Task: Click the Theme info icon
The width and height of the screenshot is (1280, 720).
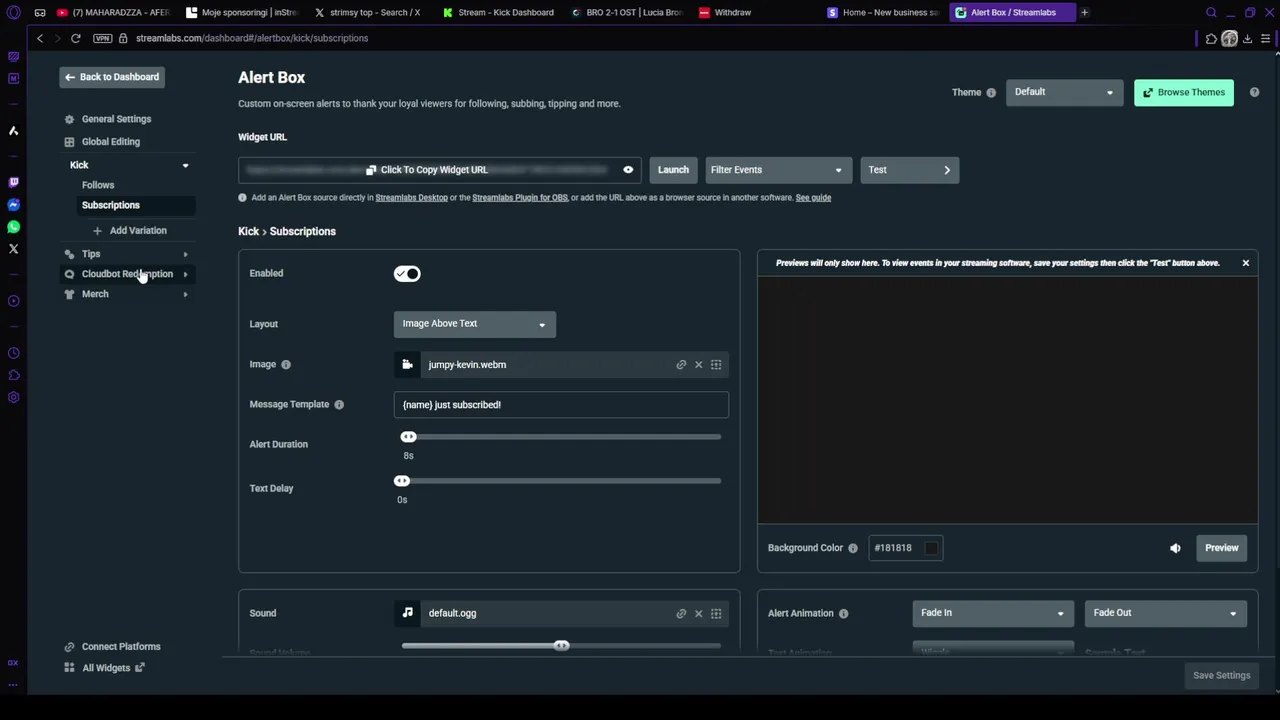Action: pyautogui.click(x=991, y=93)
